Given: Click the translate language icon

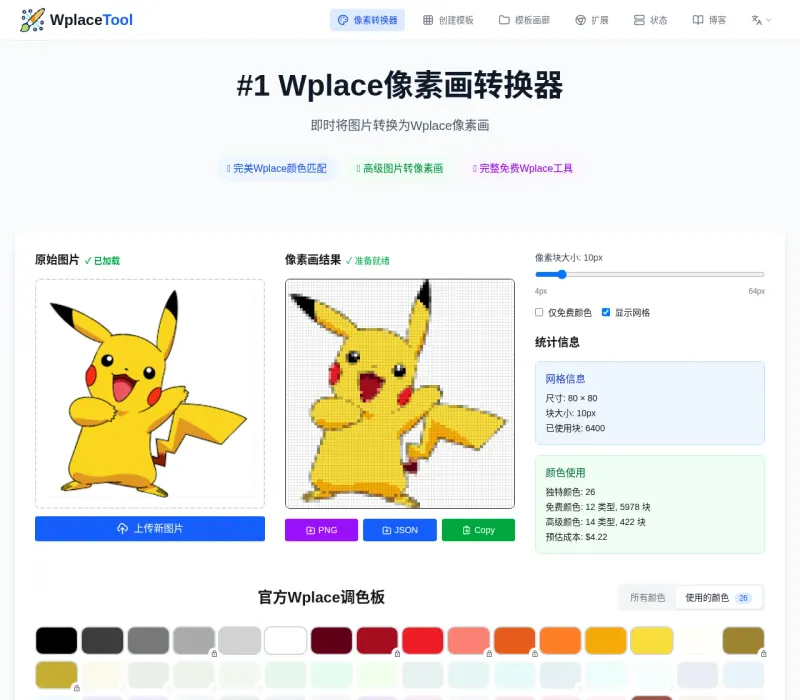Looking at the screenshot, I should [x=757, y=20].
